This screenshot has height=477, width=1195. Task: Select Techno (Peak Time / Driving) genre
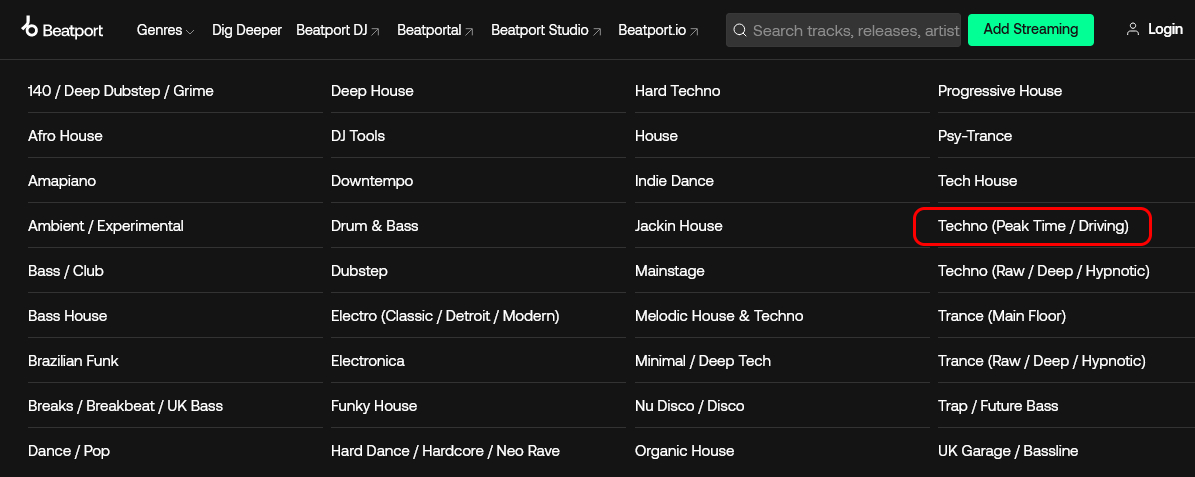(x=1033, y=226)
